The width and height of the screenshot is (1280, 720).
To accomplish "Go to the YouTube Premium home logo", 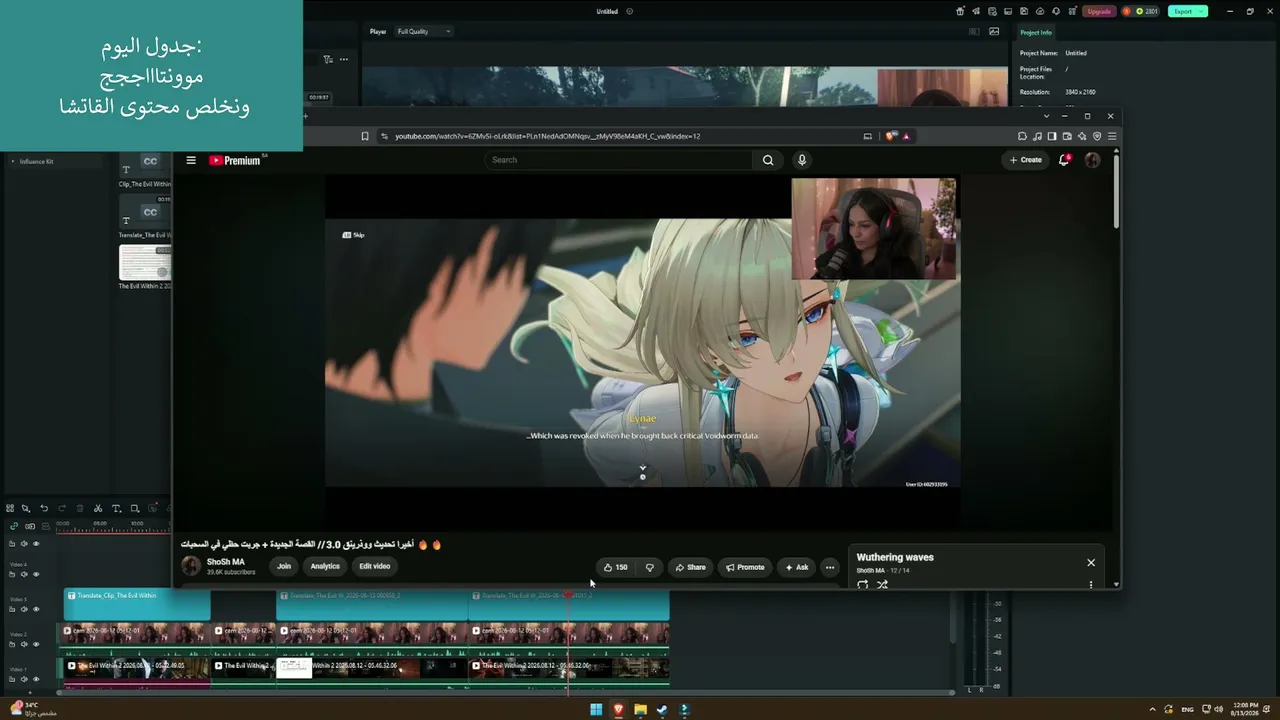I will [x=235, y=160].
